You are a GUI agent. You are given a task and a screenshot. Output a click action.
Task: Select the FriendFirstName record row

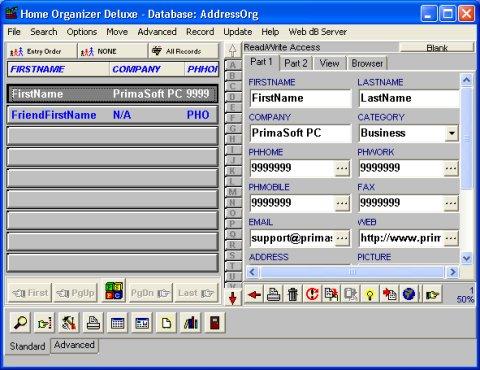coord(113,115)
